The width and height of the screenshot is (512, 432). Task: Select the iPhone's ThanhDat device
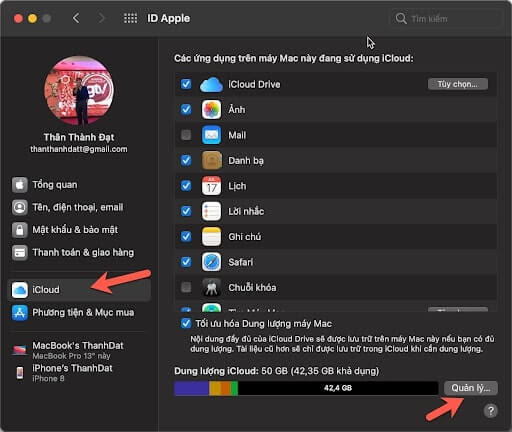(x=79, y=373)
